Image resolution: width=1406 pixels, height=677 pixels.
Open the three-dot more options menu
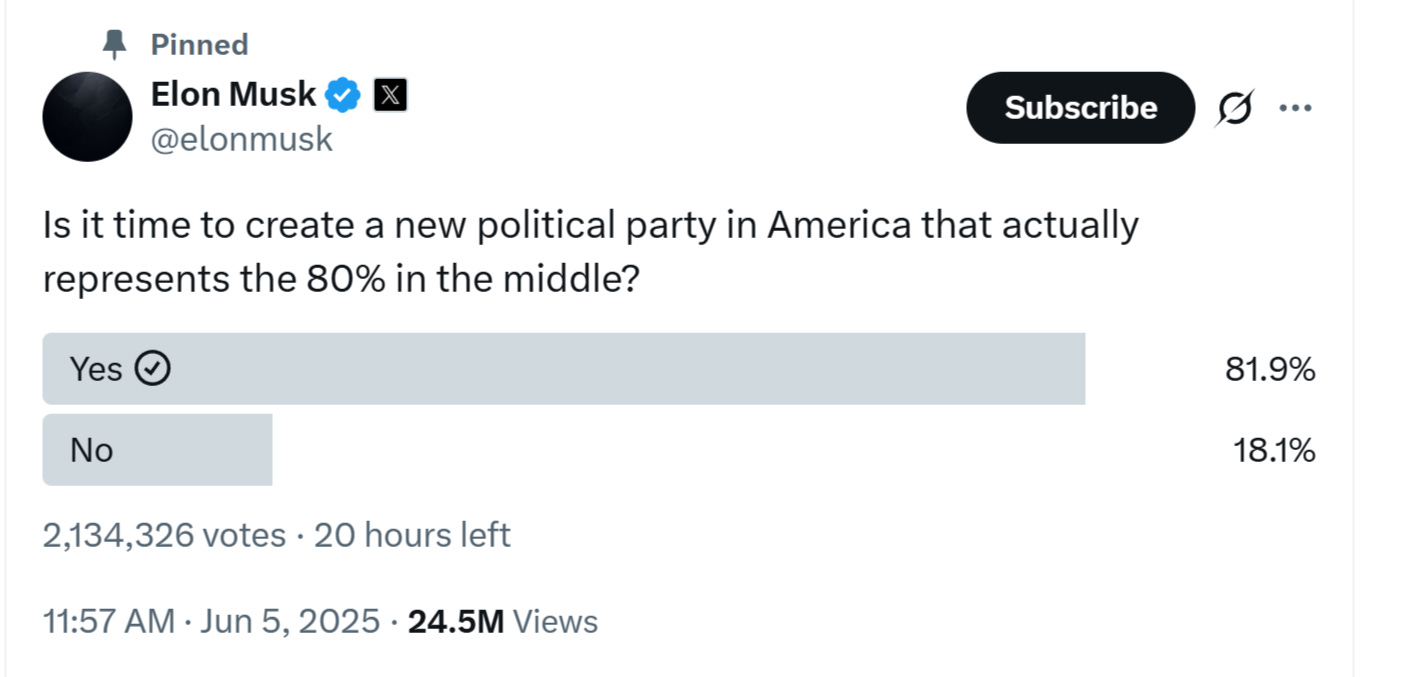(x=1295, y=108)
